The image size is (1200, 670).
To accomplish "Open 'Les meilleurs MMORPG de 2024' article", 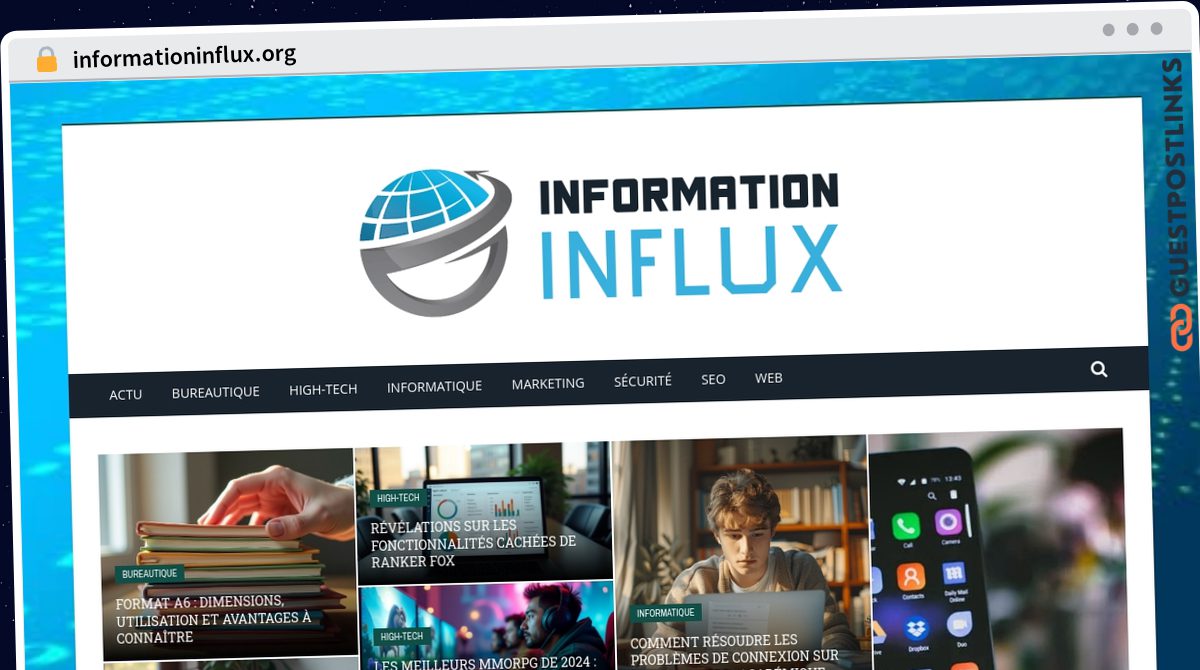I will [485, 662].
